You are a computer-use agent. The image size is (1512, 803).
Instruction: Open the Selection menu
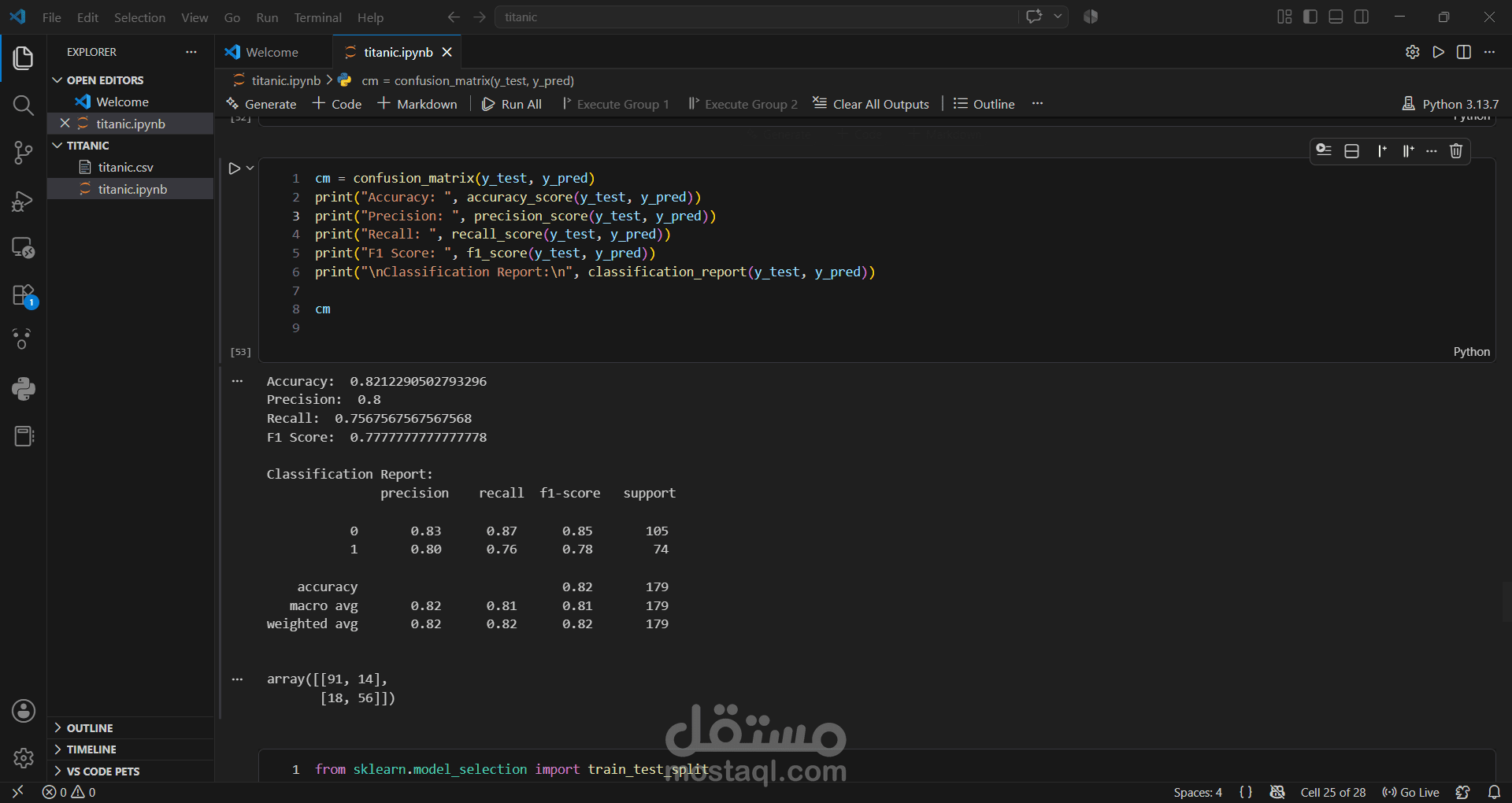(x=139, y=17)
